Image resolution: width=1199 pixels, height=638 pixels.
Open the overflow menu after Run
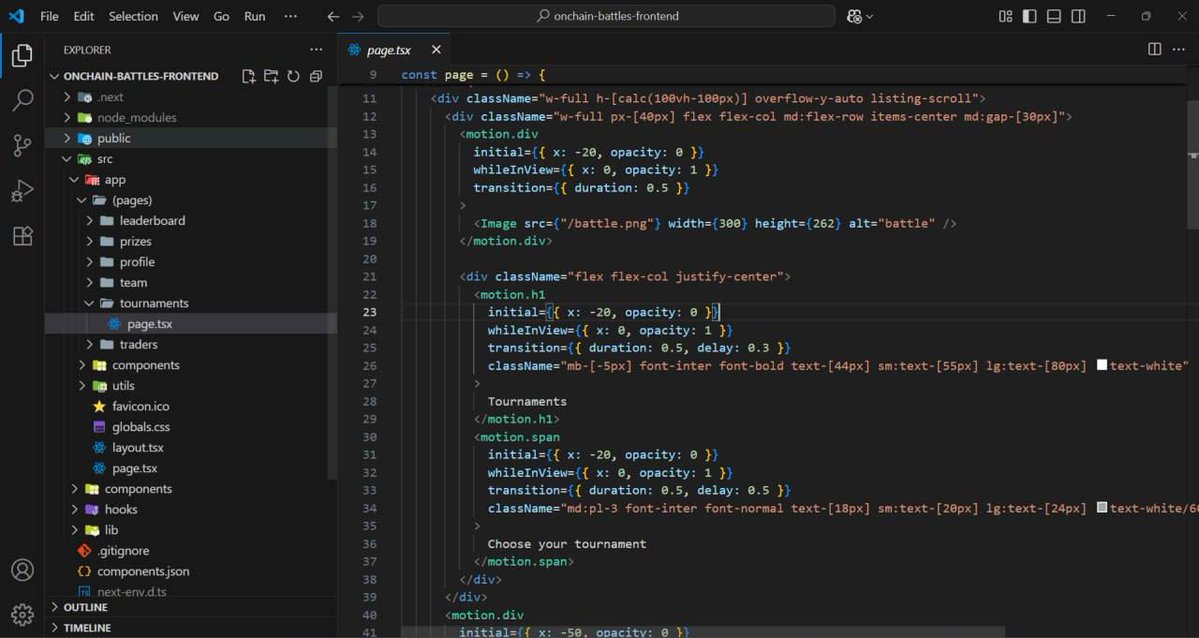pos(291,16)
